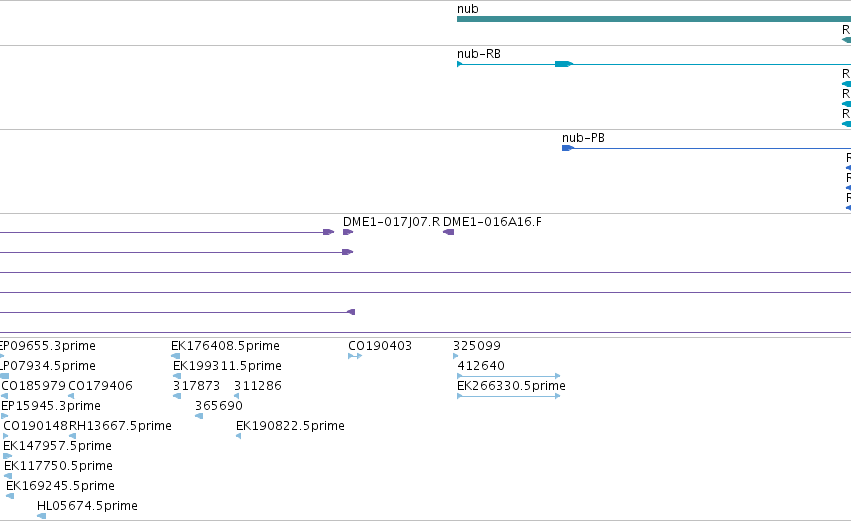The height and width of the screenshot is (521, 851).
Task: Open feature 412640
Action: pos(481,366)
